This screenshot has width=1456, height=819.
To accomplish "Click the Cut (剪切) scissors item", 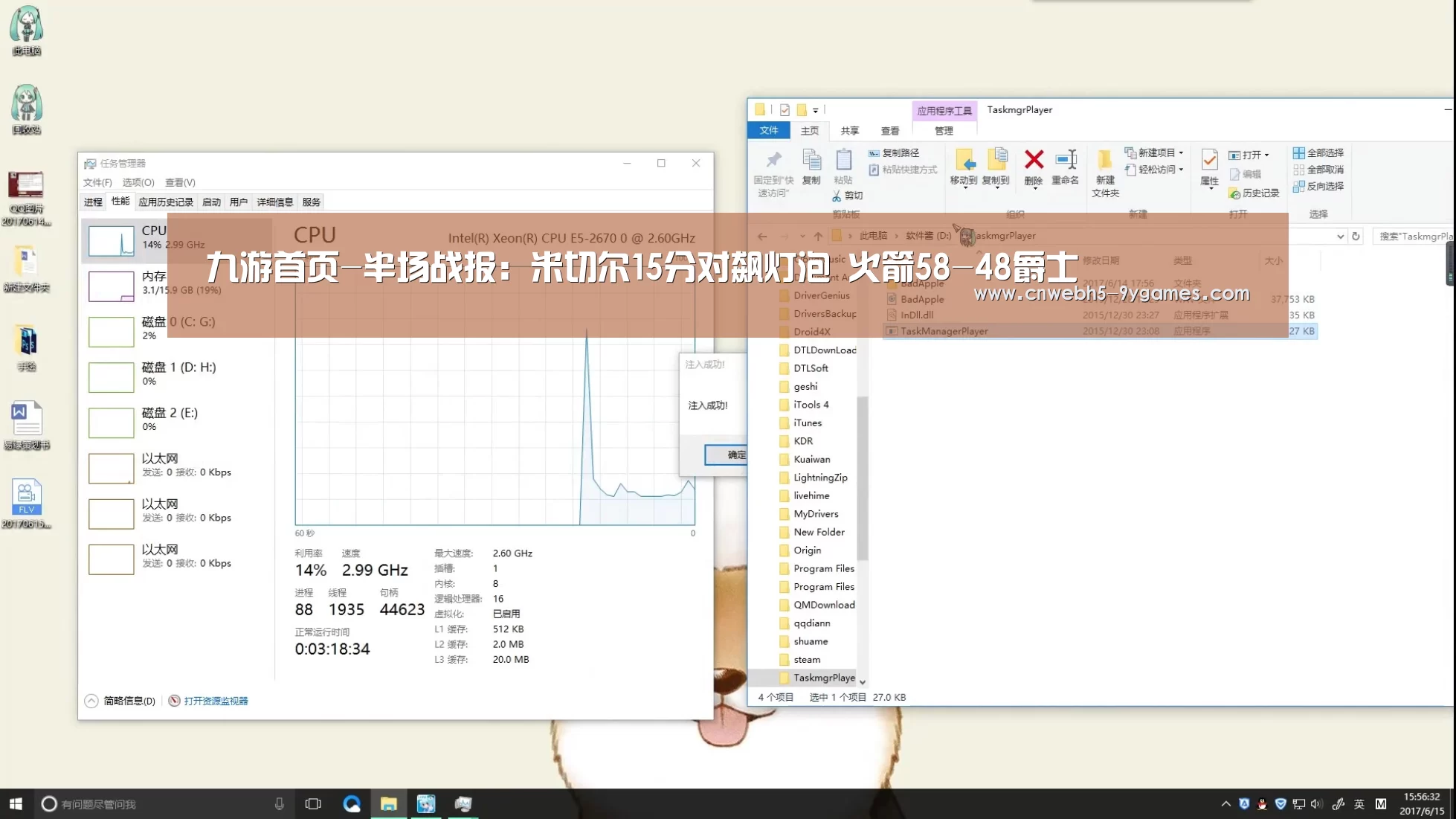I will tap(847, 196).
